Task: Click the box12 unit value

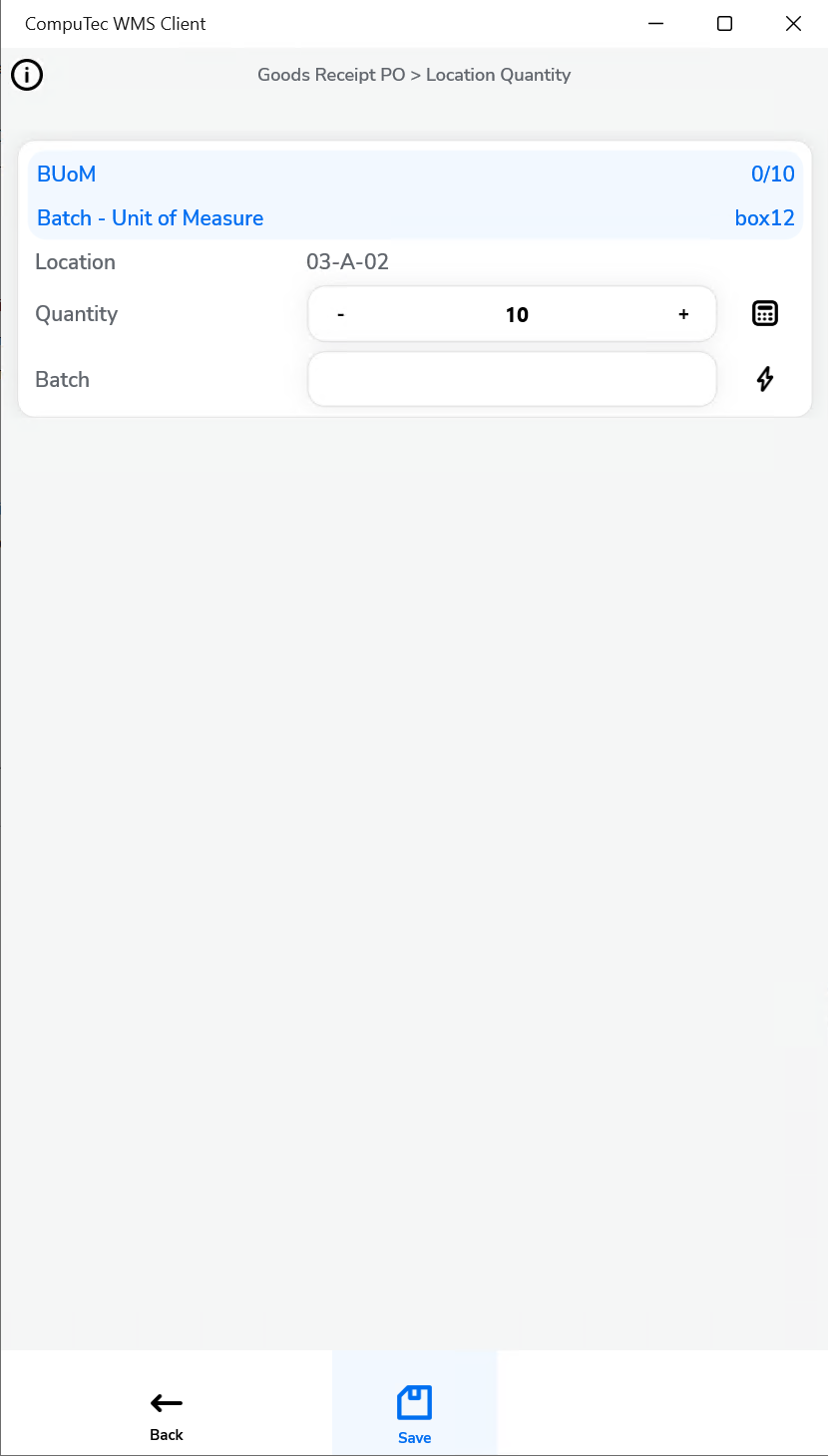Action: click(764, 218)
